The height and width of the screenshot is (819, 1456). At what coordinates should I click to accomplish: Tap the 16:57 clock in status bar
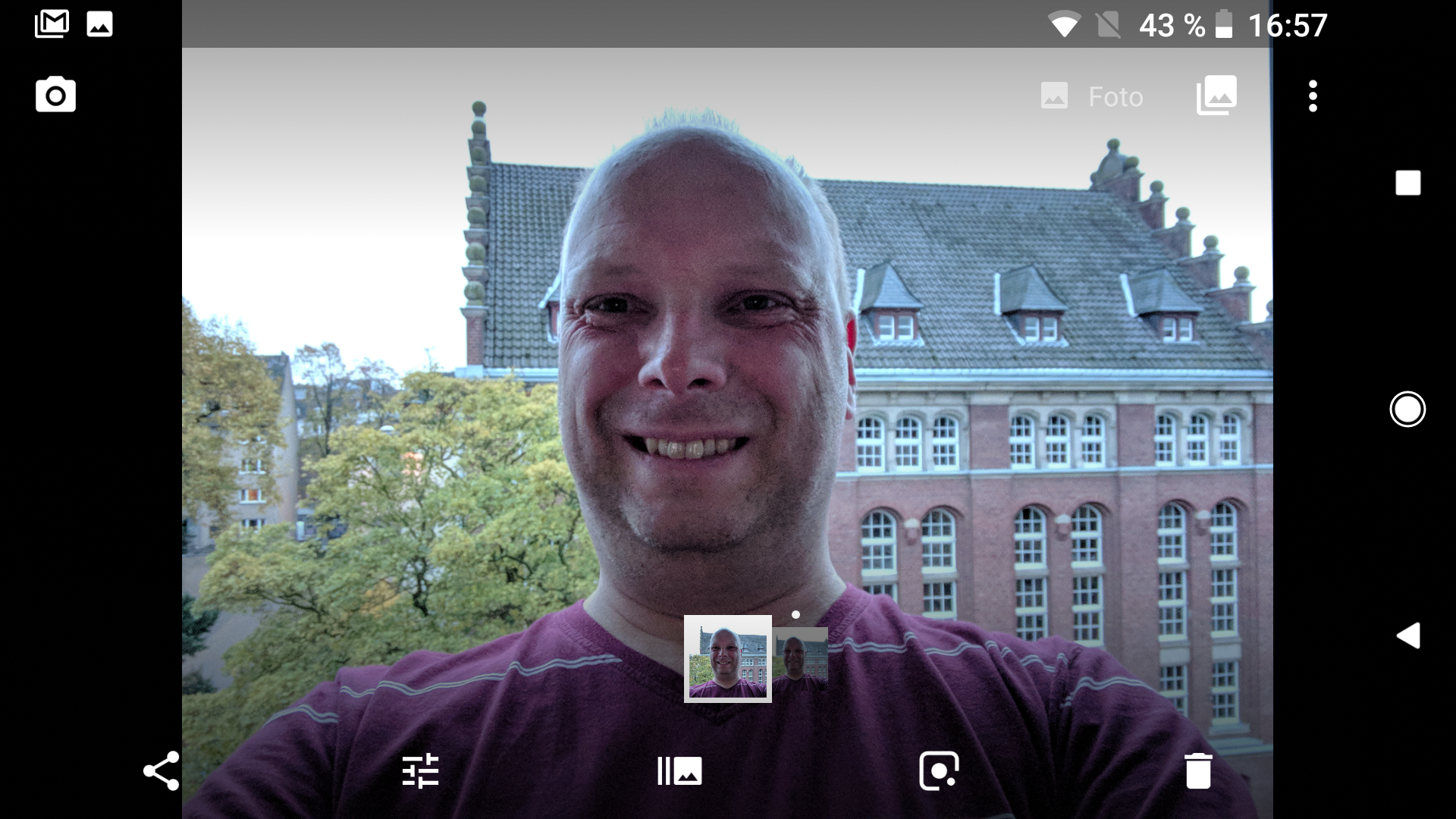1288,25
